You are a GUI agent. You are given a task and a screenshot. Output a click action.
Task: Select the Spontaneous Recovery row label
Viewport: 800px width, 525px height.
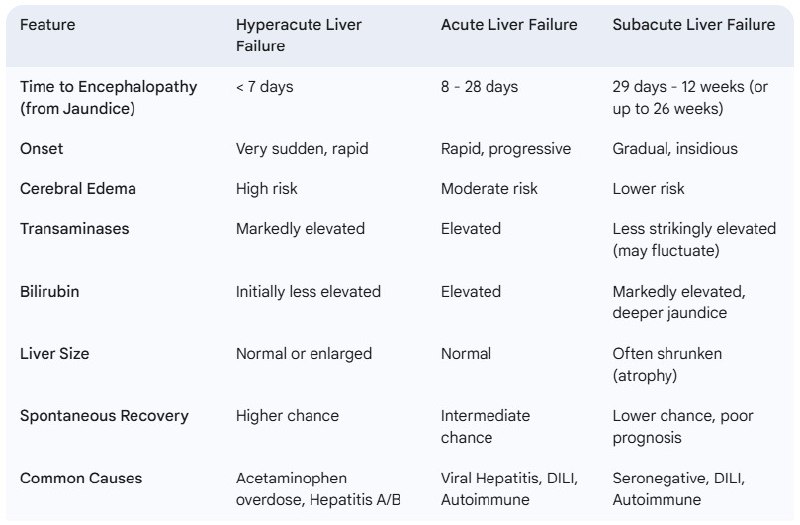tap(104, 416)
